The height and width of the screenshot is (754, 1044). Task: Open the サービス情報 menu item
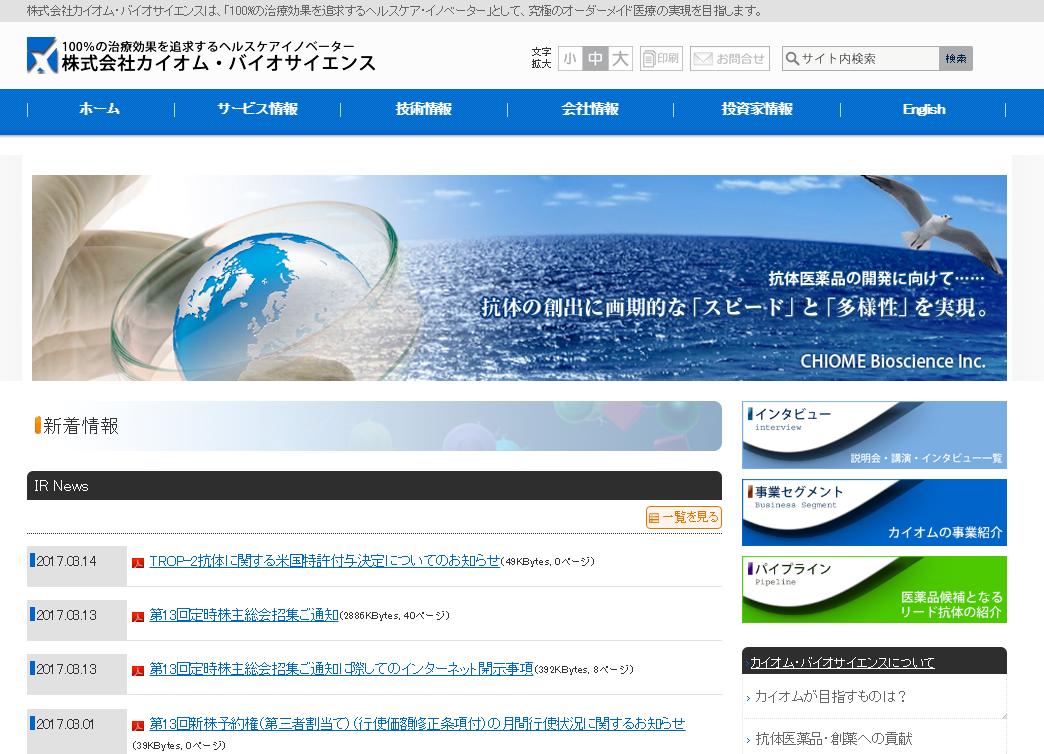coord(258,109)
